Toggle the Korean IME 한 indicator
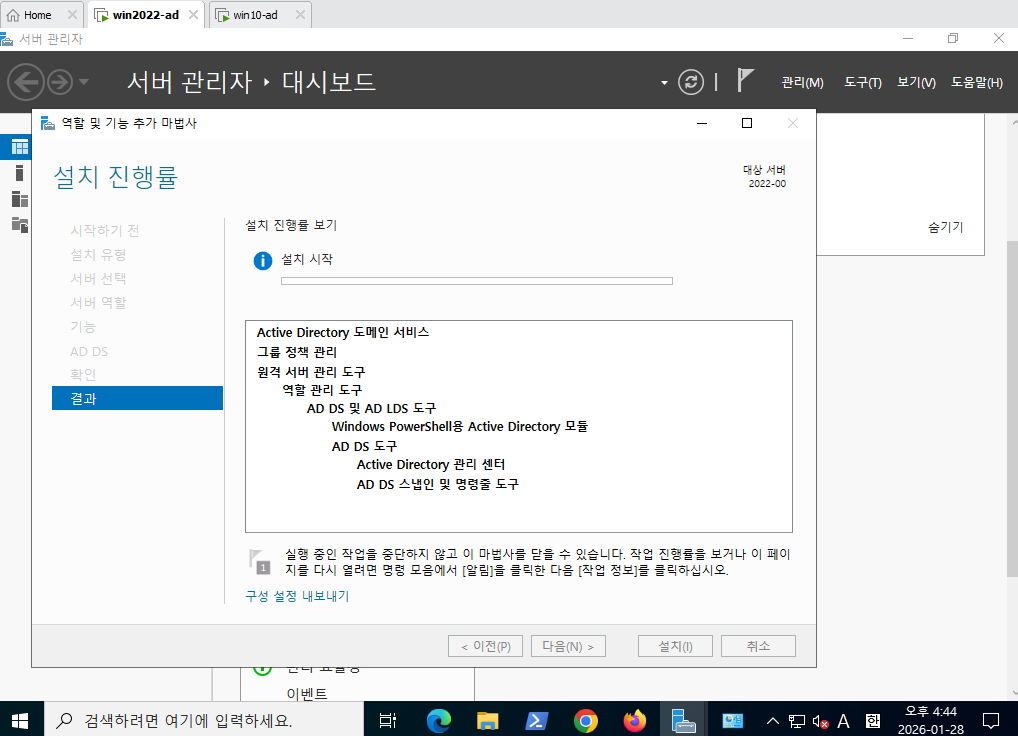The width and height of the screenshot is (1018, 736). coord(873,720)
